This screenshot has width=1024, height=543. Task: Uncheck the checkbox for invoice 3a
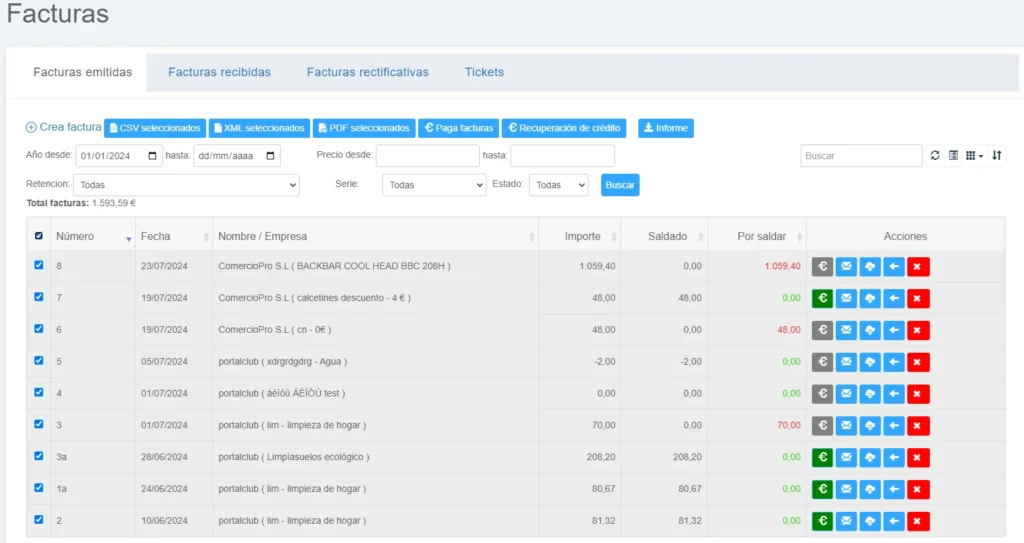[39, 456]
